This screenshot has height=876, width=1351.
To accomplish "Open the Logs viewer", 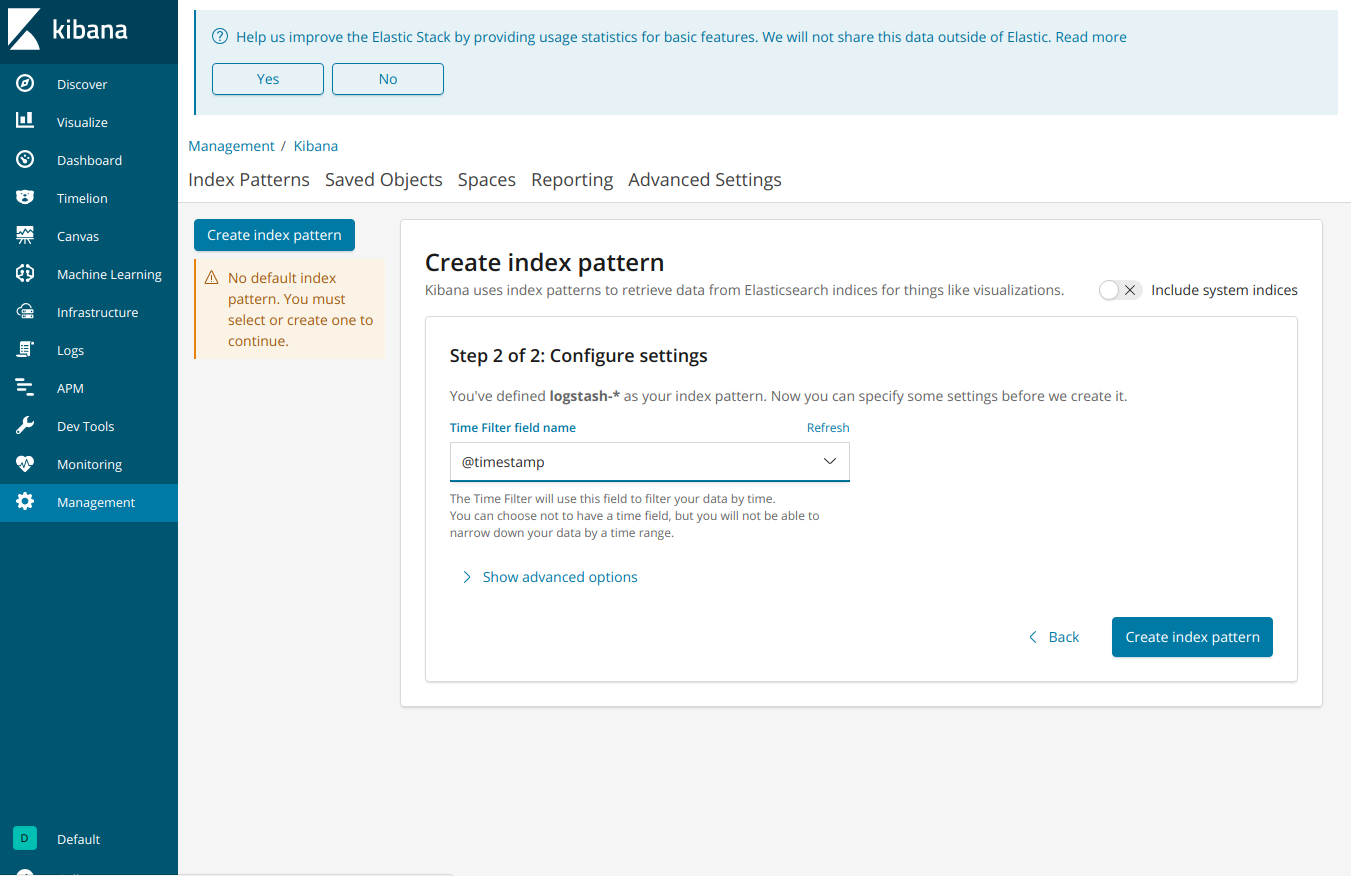I will click(70, 350).
